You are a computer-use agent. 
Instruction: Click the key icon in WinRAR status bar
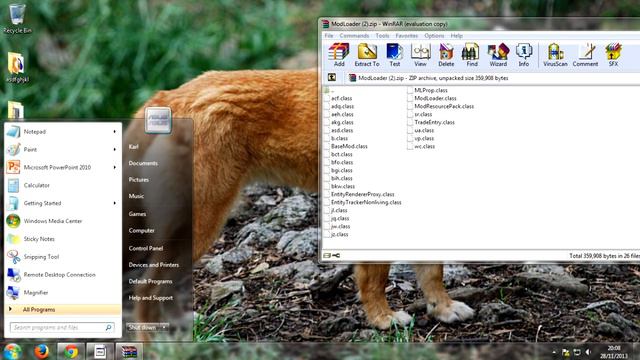336,256
